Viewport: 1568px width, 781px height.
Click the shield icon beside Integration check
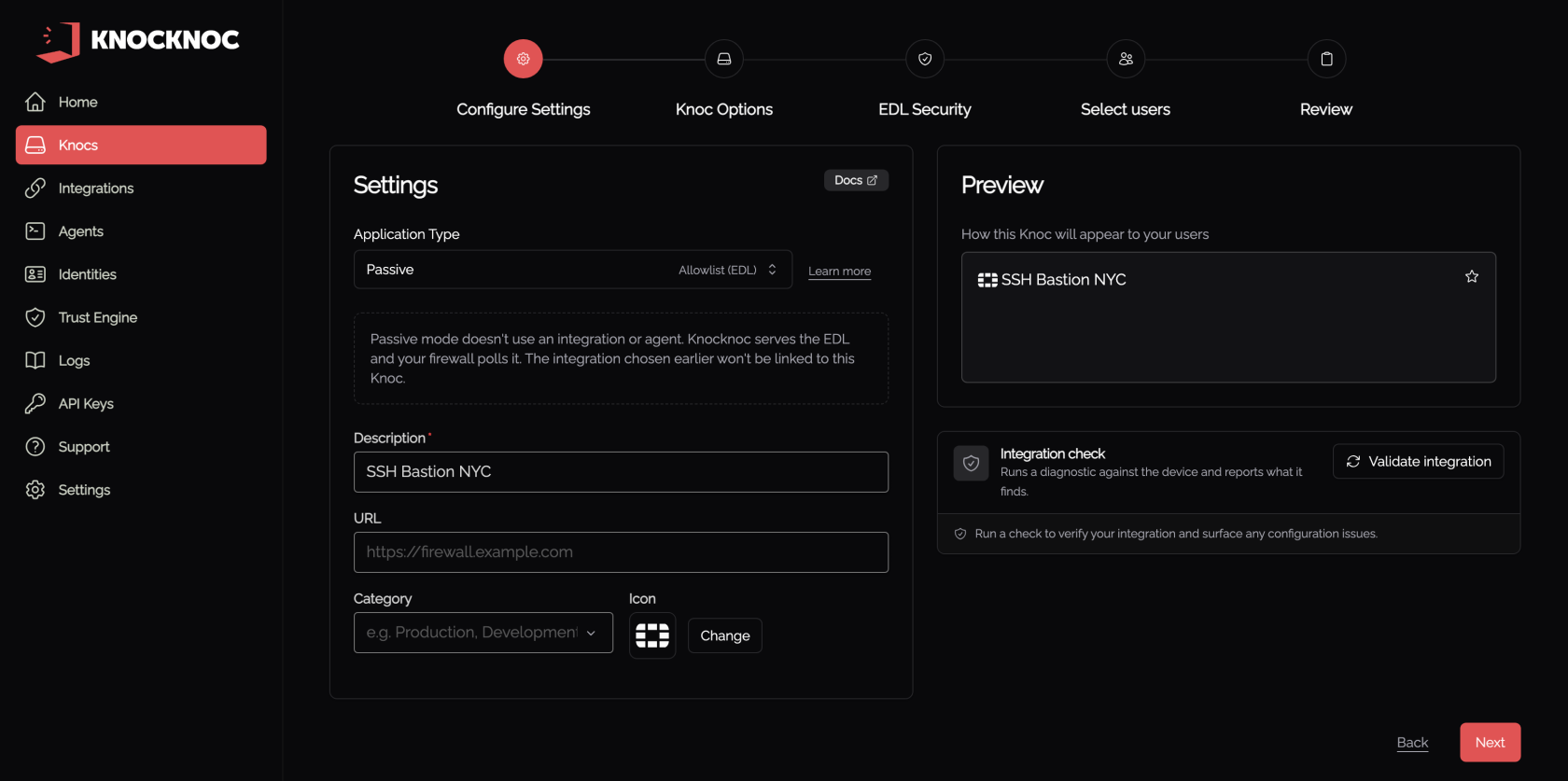(x=972, y=463)
